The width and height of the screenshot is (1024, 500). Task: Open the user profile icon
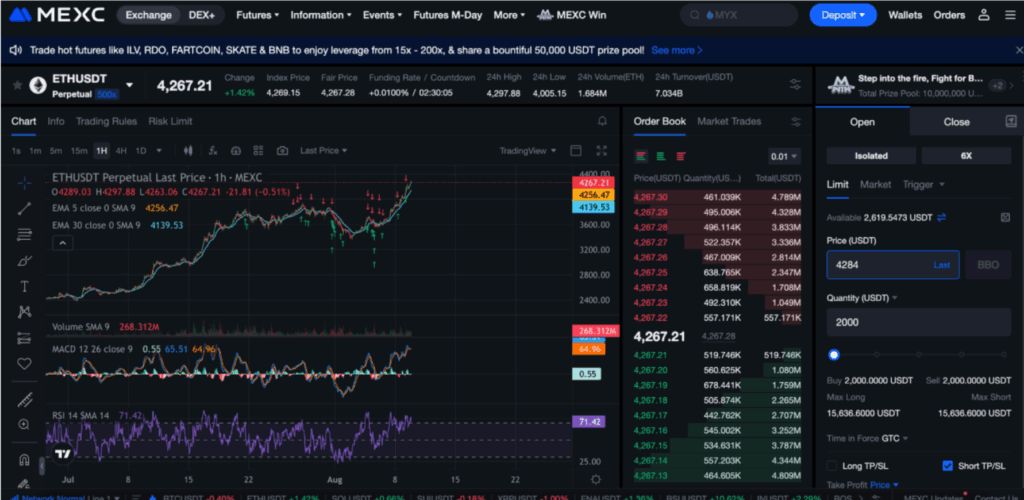(x=984, y=15)
